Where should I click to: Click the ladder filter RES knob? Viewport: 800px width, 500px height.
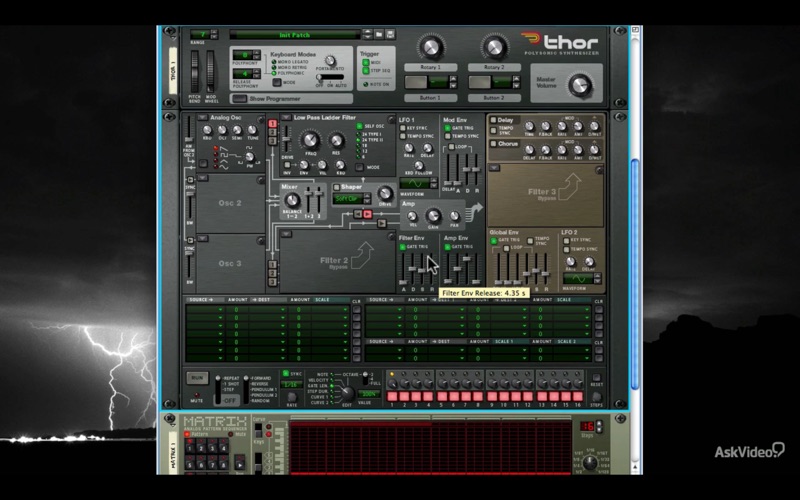coord(336,140)
